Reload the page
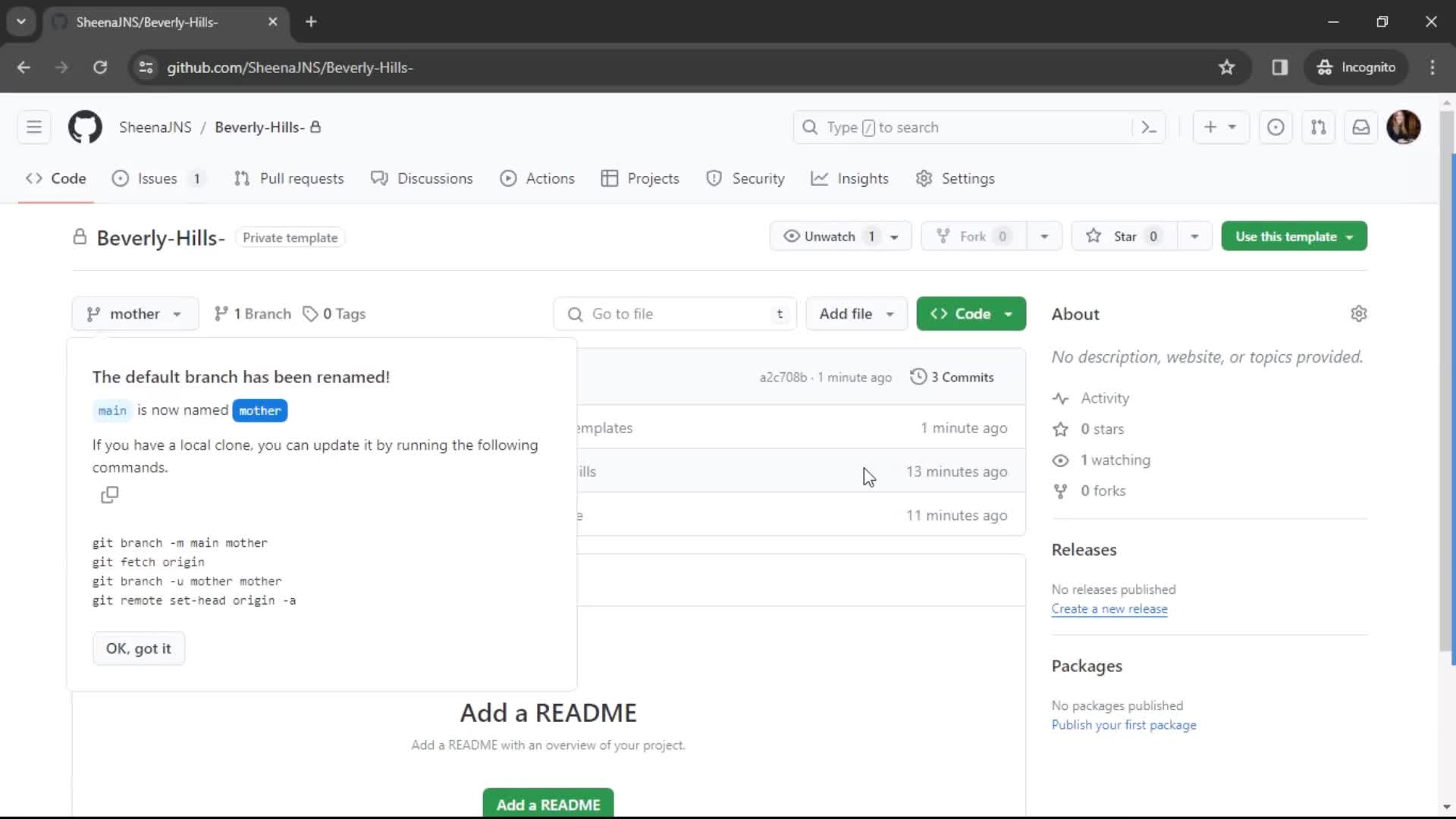 (x=100, y=67)
